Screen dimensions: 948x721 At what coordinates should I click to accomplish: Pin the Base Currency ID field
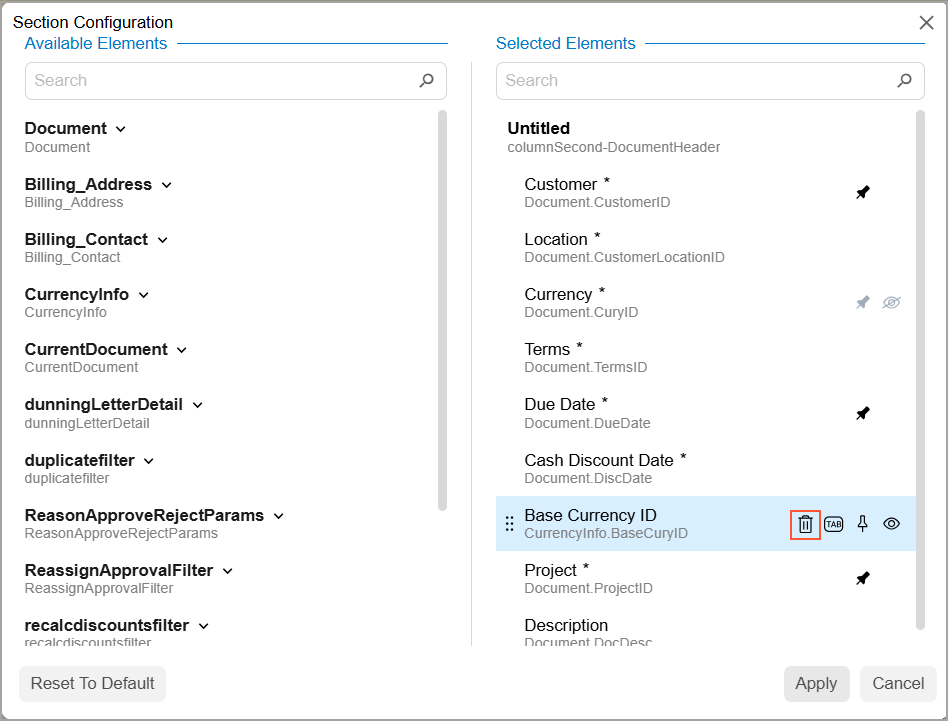[x=863, y=524]
